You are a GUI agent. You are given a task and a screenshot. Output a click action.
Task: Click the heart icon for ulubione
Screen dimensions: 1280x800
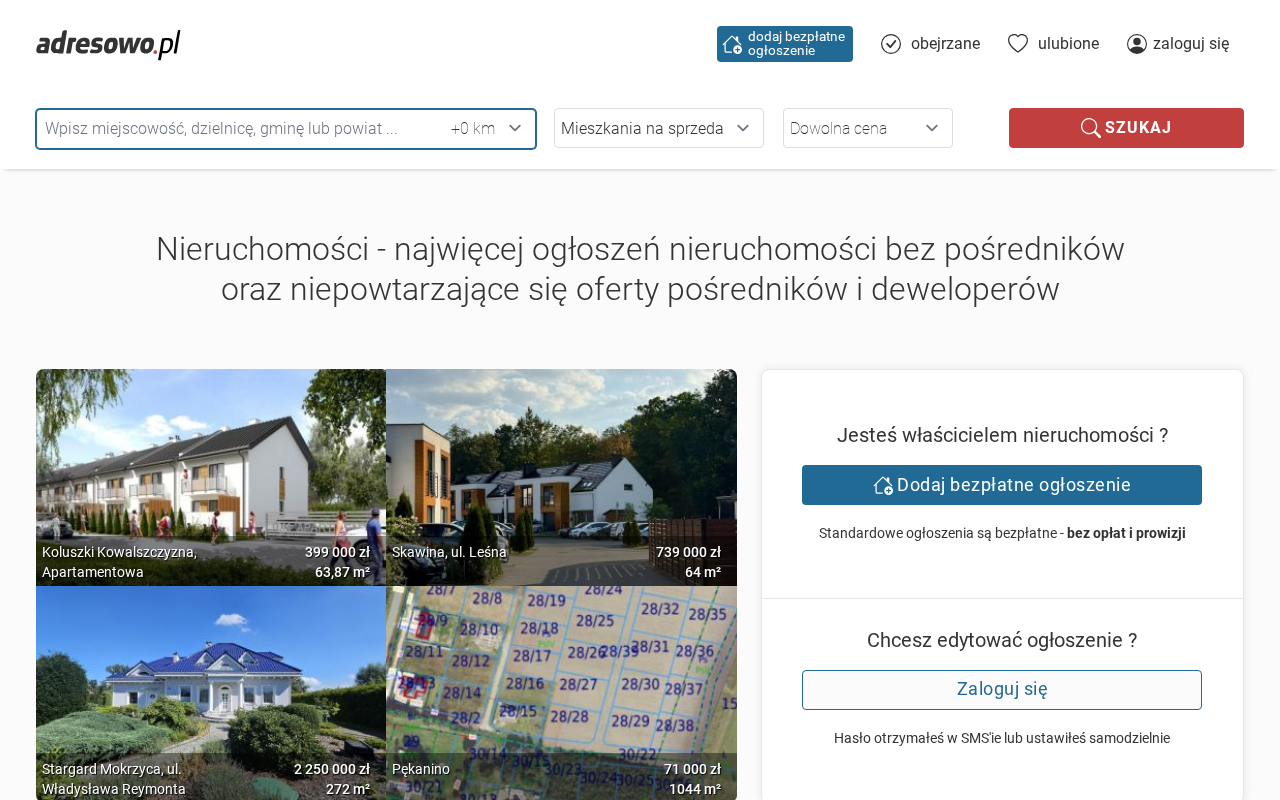coord(1018,43)
